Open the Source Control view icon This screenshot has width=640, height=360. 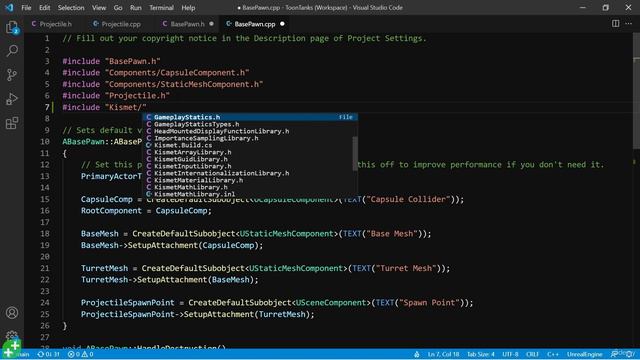point(12,75)
